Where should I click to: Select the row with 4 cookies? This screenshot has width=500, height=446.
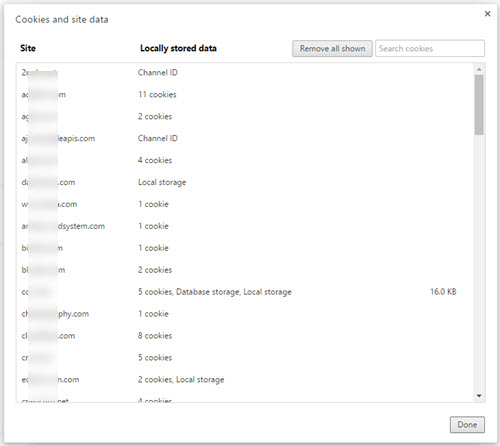click(x=245, y=160)
